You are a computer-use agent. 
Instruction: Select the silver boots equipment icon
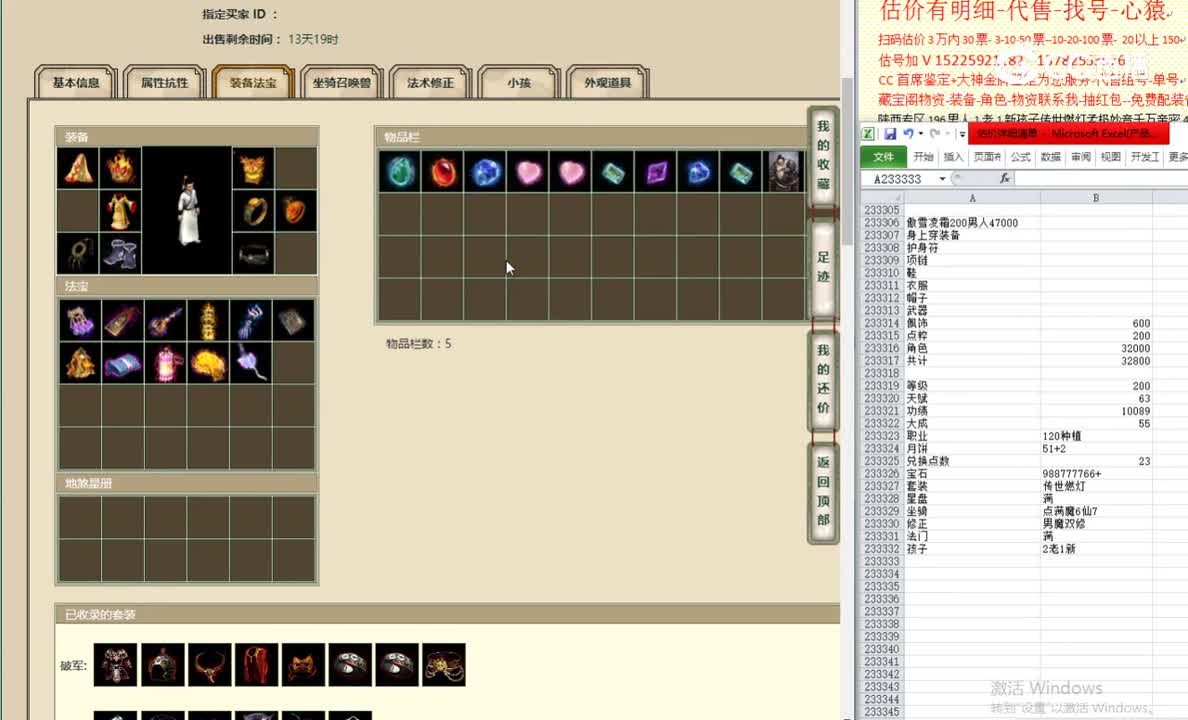coord(120,253)
